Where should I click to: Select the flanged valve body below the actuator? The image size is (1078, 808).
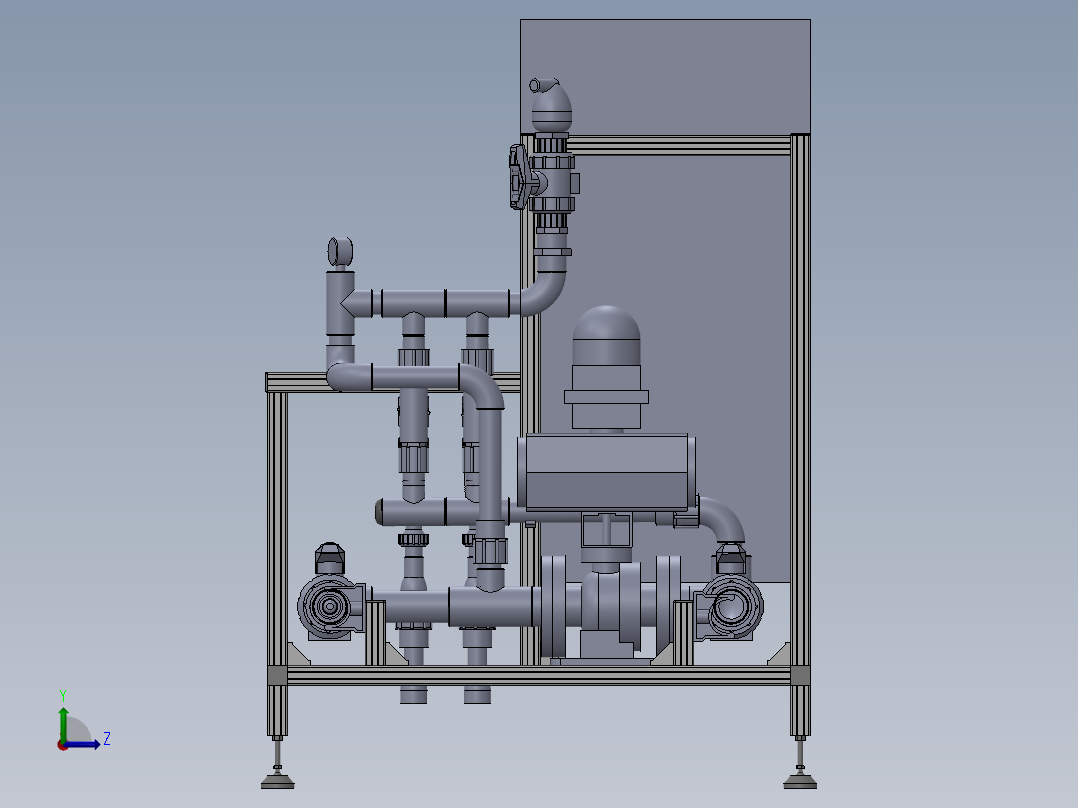click(x=611, y=609)
